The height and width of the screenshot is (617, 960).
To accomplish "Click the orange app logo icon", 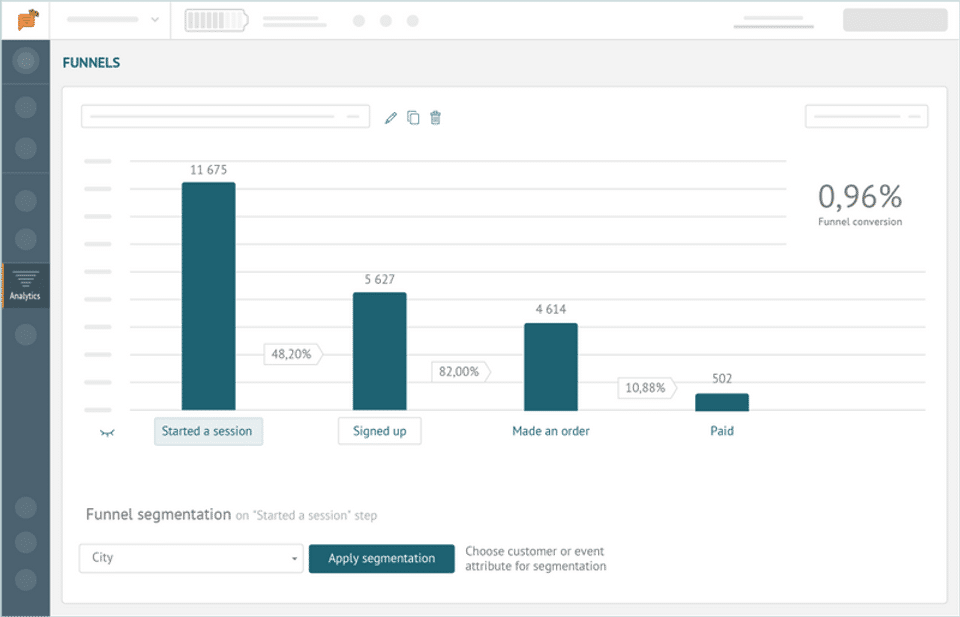I will (x=28, y=20).
